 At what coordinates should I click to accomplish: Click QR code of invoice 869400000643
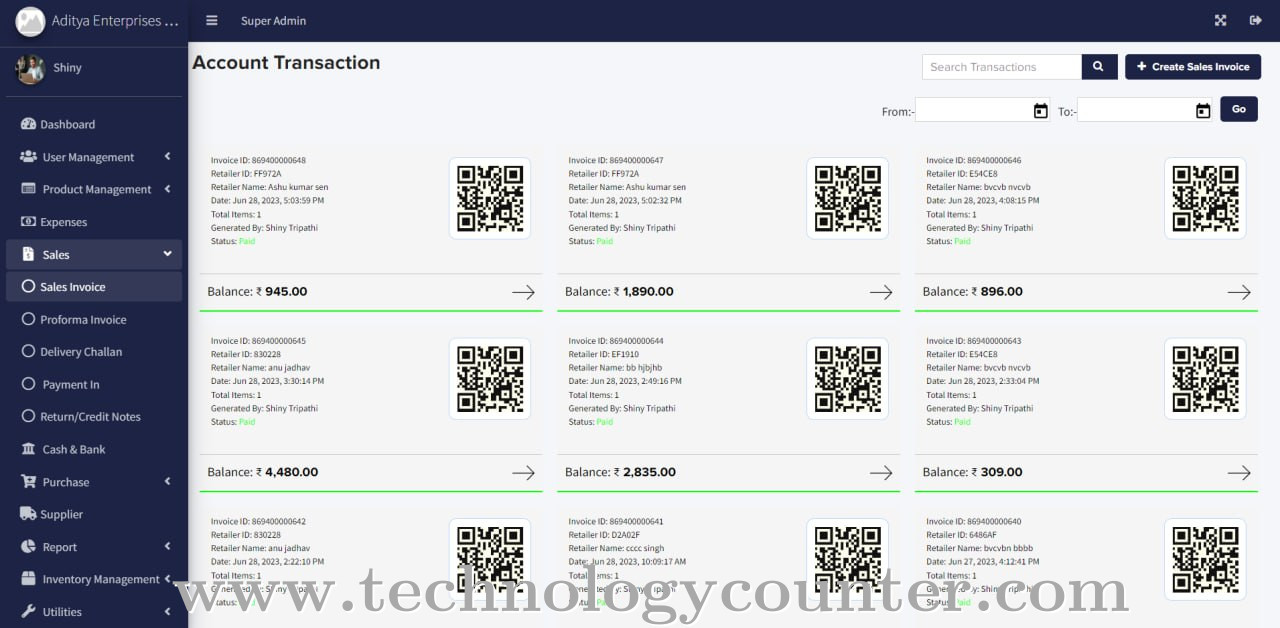click(x=1205, y=379)
